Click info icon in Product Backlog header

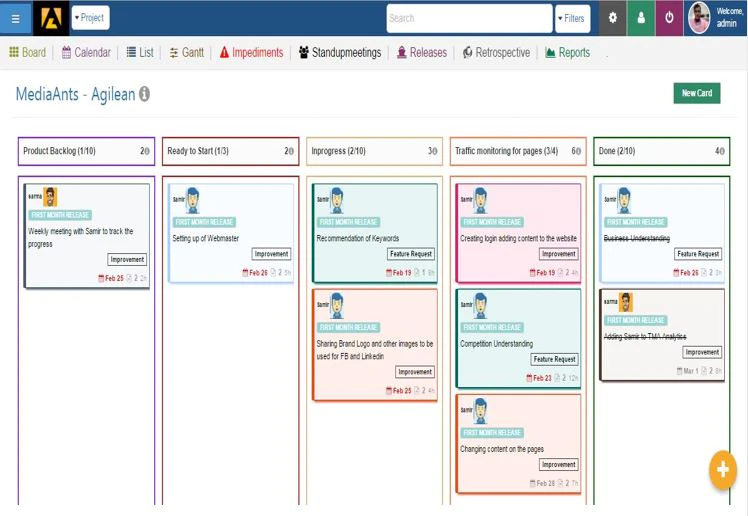147,151
